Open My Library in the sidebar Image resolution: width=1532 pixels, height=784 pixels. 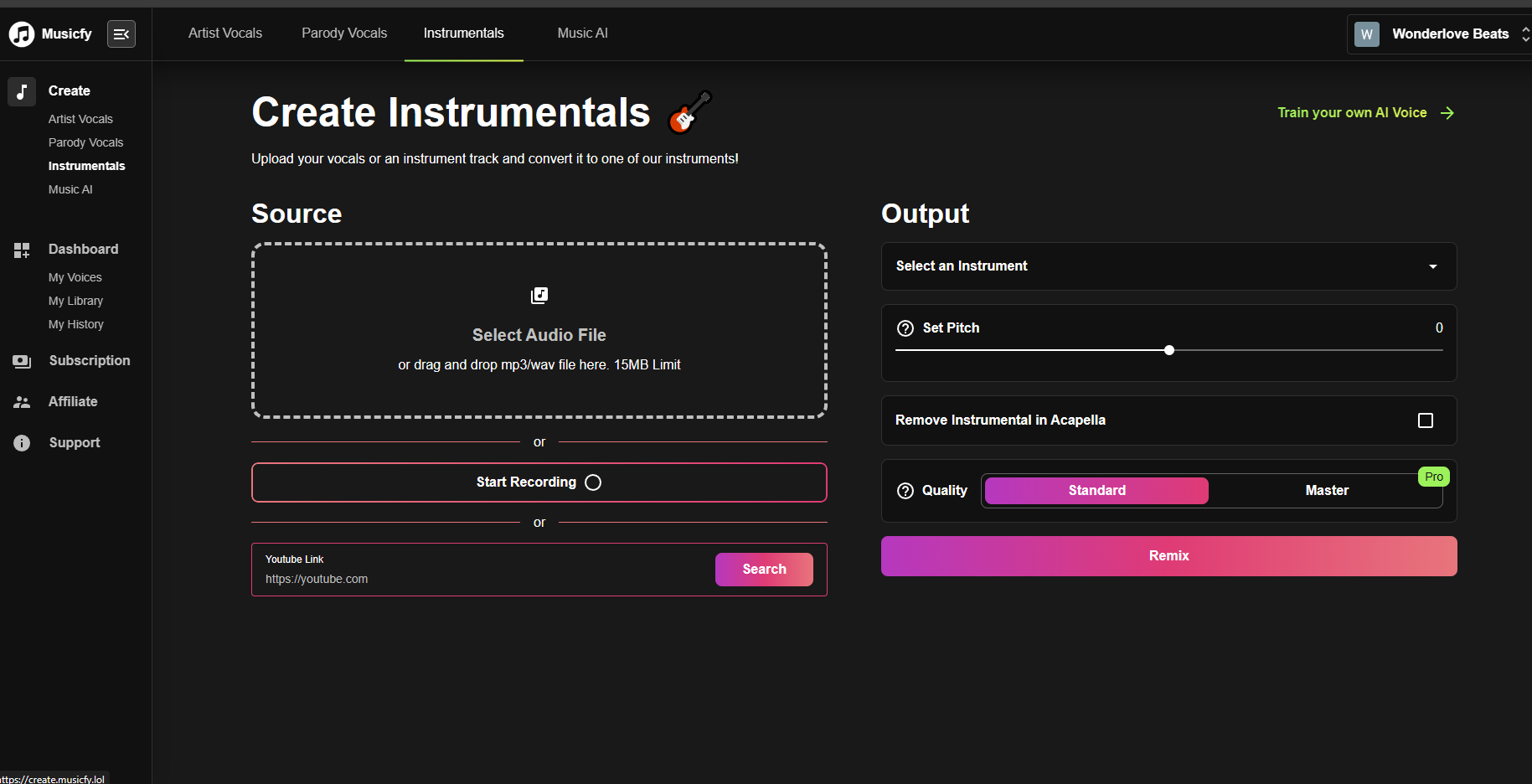pyautogui.click(x=75, y=301)
